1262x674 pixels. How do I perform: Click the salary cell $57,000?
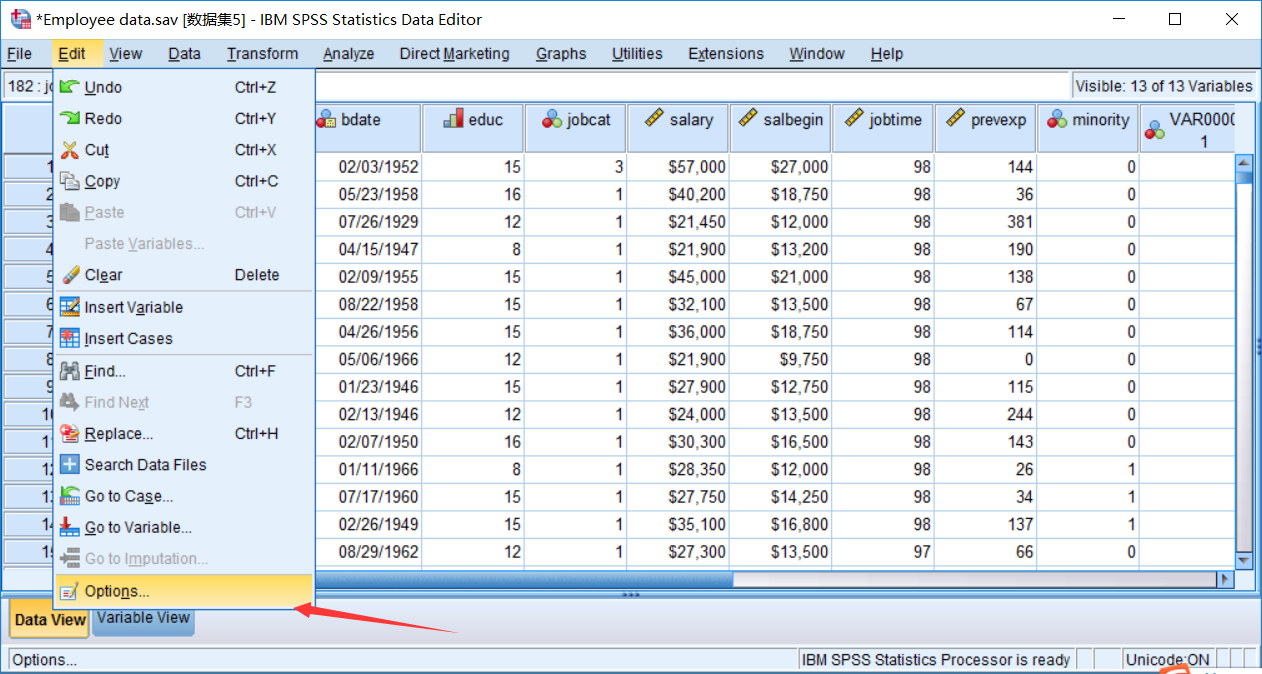tap(677, 167)
